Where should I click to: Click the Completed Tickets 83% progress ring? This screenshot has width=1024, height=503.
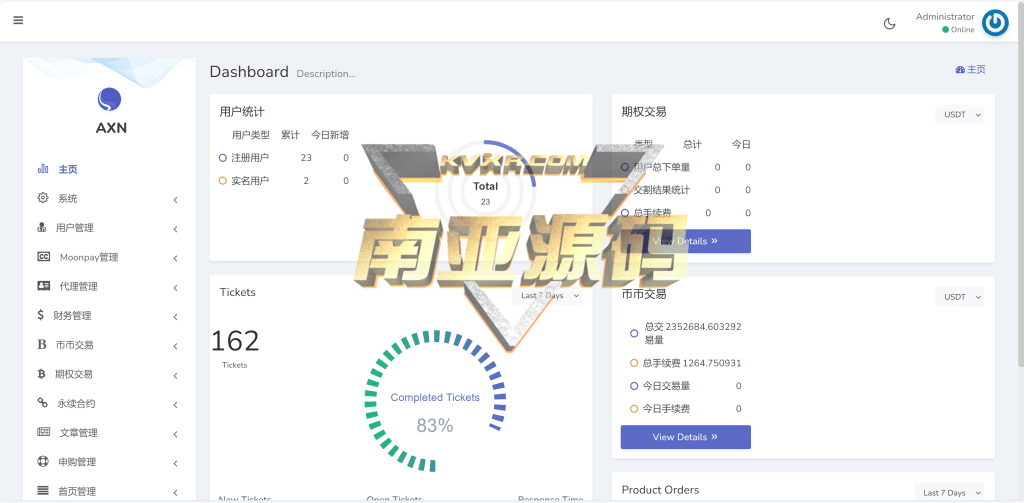coord(435,400)
